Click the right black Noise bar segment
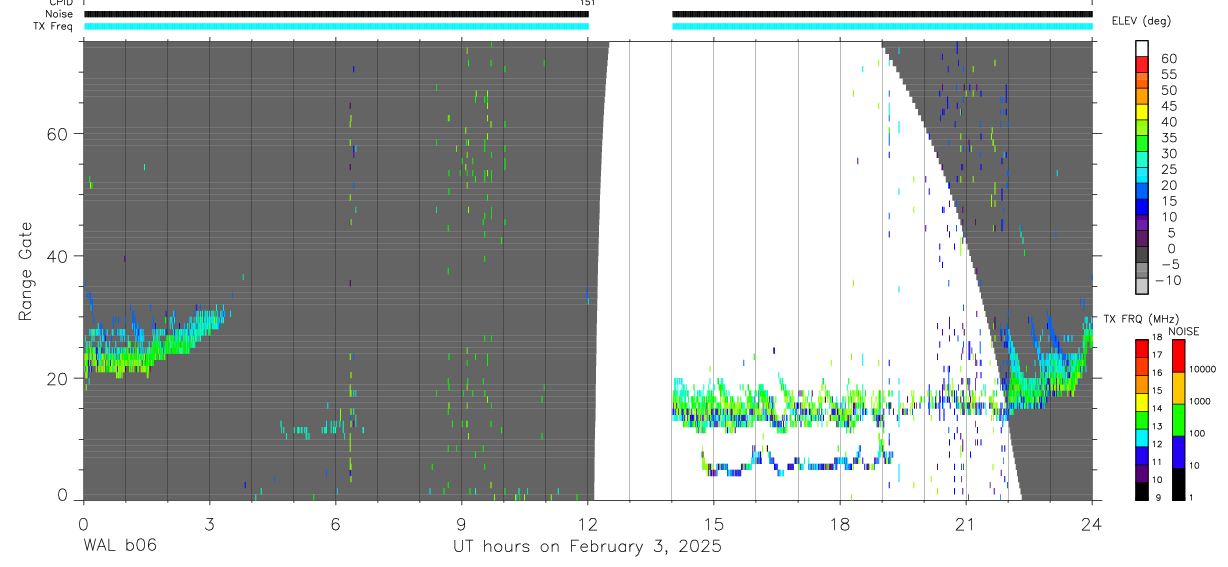Image resolution: width=1228 pixels, height=567 pixels. (882, 14)
